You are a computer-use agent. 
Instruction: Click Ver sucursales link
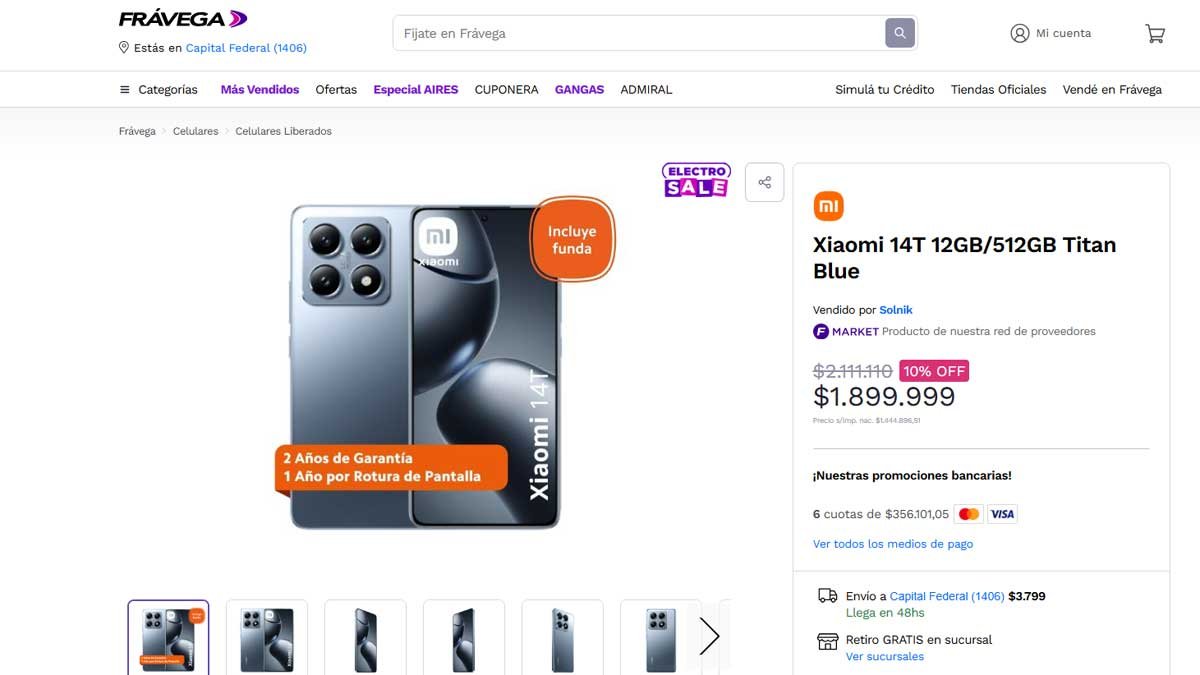(x=885, y=656)
